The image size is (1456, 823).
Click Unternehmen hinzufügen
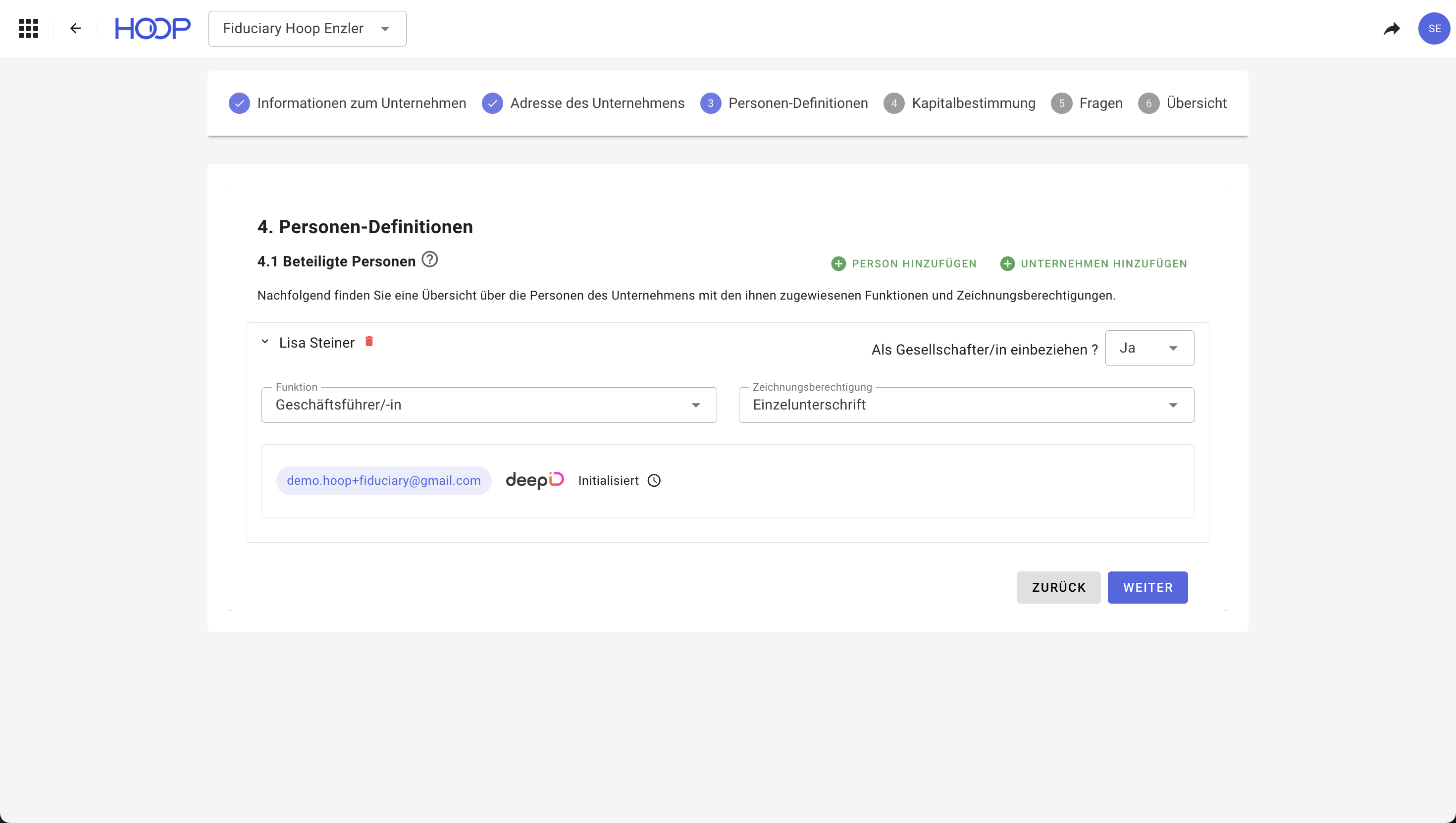(1093, 264)
